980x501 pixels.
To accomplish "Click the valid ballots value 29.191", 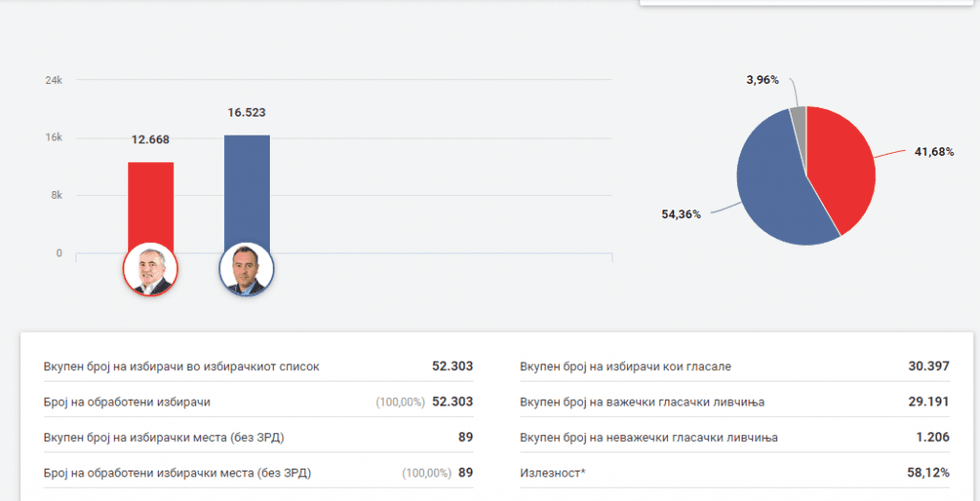I will click(928, 402).
